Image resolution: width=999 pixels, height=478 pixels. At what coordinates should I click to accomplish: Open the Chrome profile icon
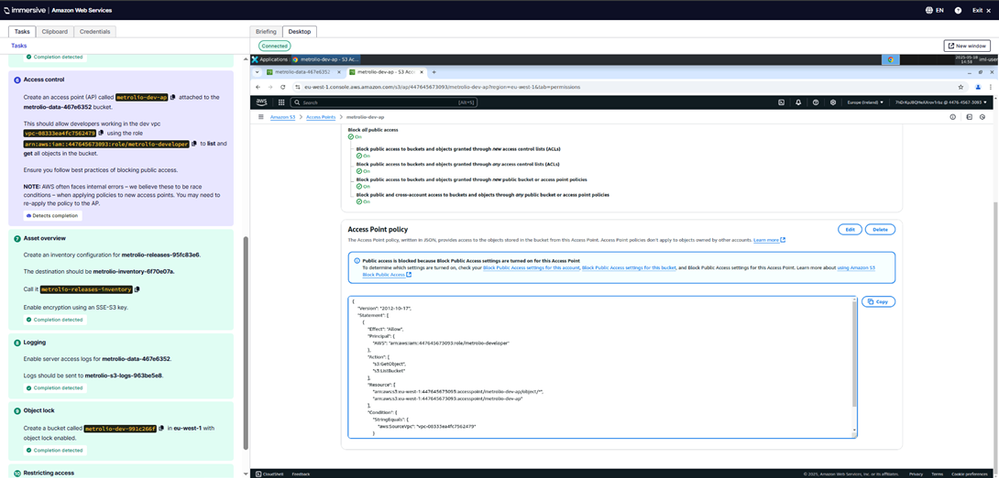click(x=979, y=87)
